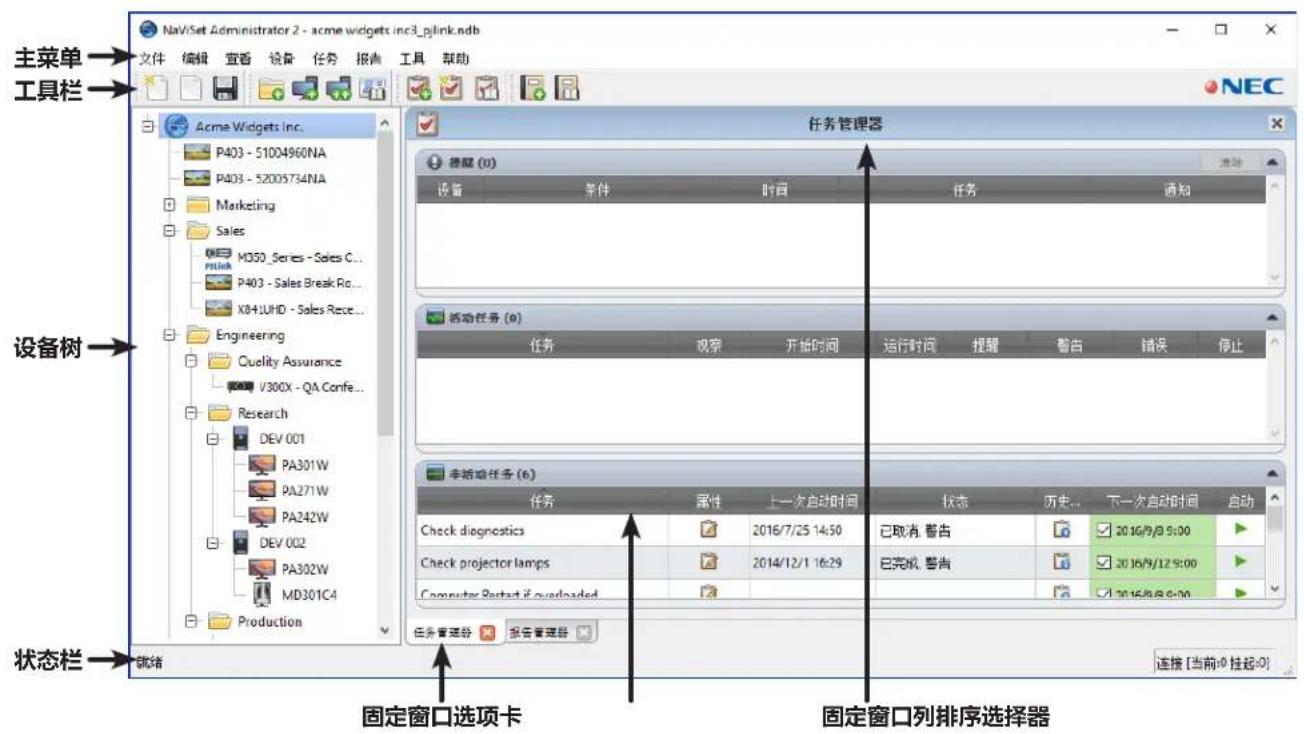Click the blank open-document toolbar icon
The image size is (1304, 734).
pyautogui.click(x=191, y=89)
